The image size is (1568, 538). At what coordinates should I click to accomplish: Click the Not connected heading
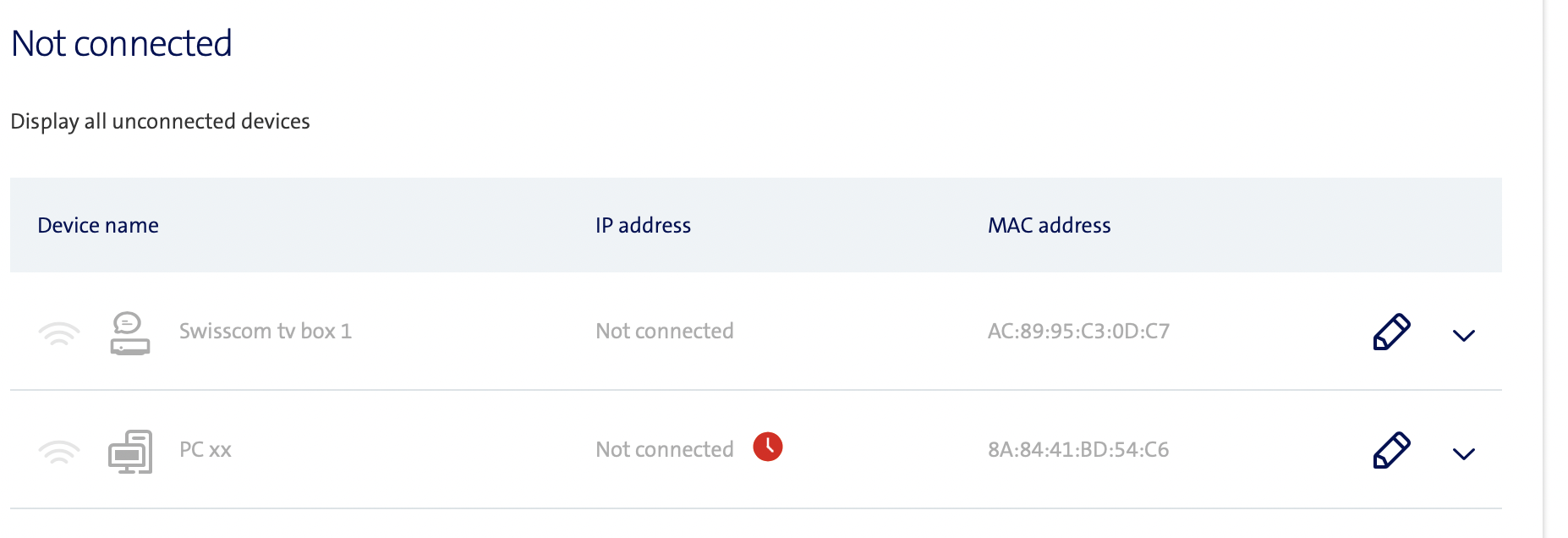[121, 42]
